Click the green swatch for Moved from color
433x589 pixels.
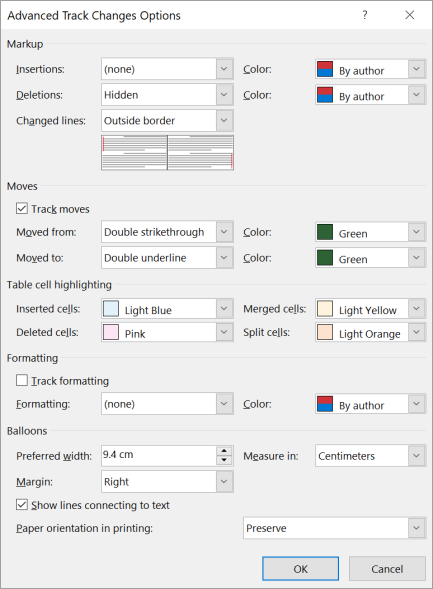tap(325, 232)
